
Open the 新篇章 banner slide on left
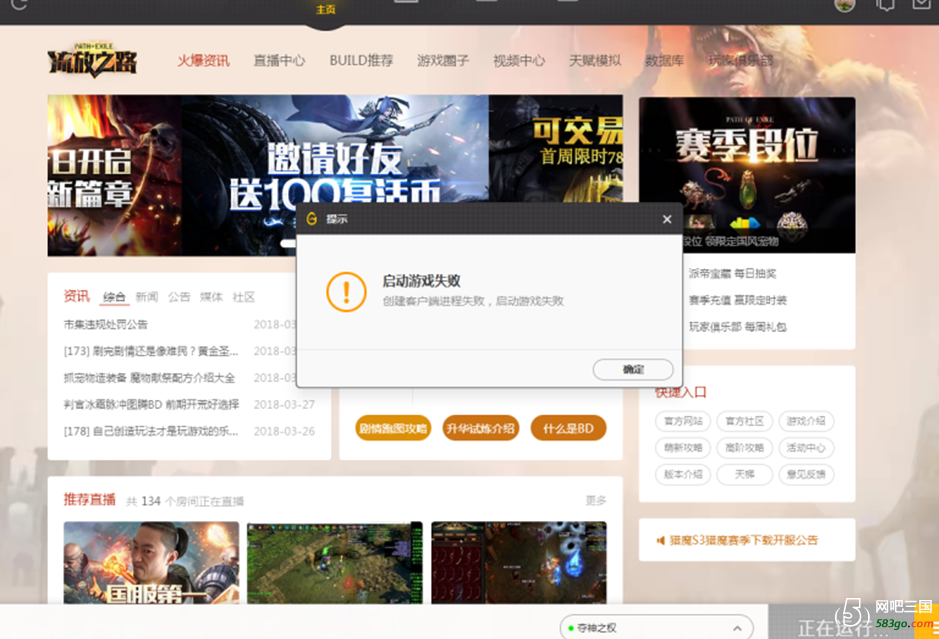(x=114, y=175)
